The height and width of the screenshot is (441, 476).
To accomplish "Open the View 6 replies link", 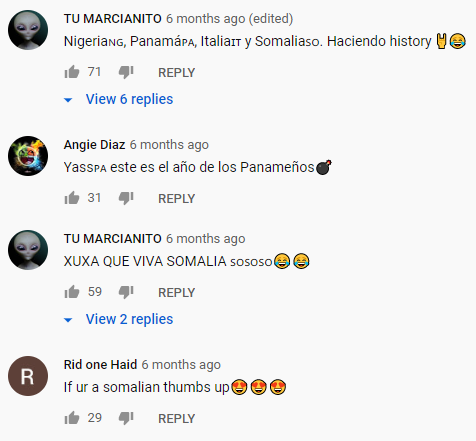I will point(129,99).
